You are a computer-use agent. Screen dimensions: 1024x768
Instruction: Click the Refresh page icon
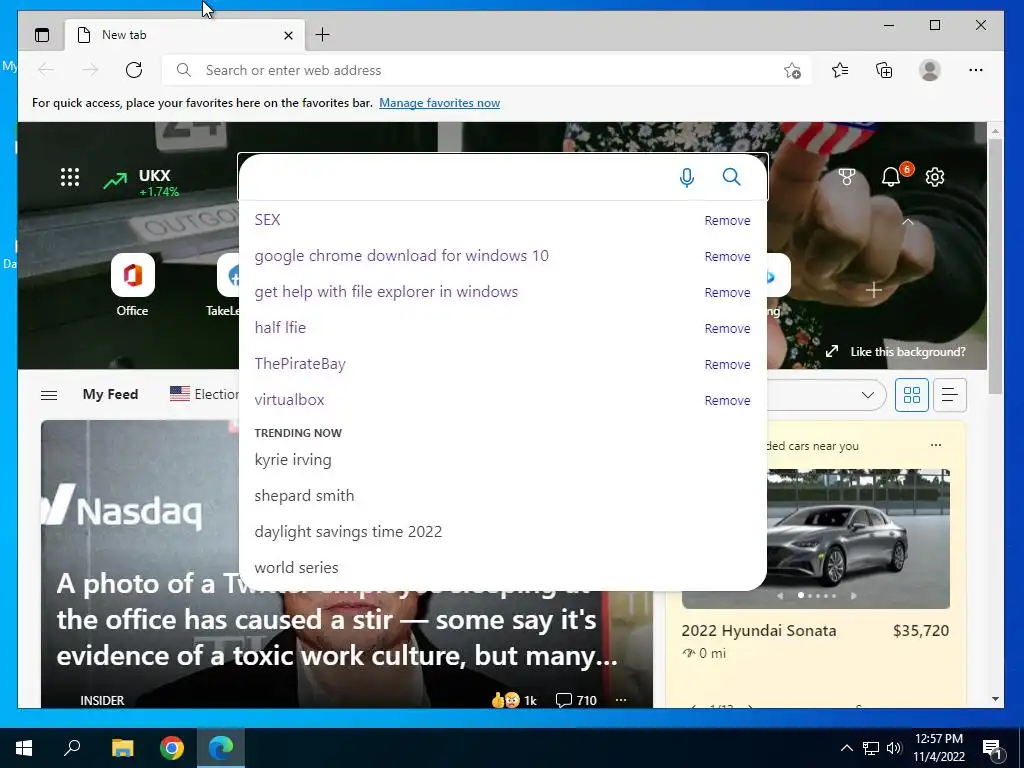(x=134, y=70)
